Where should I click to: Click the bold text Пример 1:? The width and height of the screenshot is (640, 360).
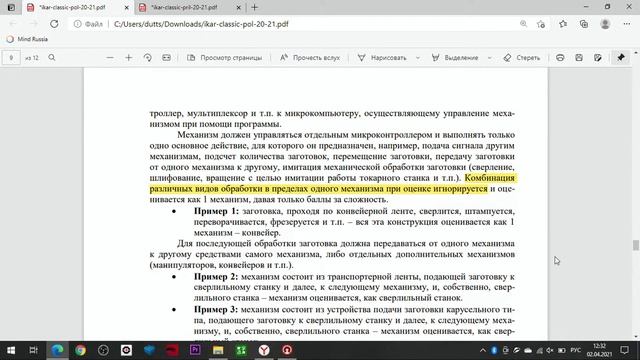coord(216,211)
